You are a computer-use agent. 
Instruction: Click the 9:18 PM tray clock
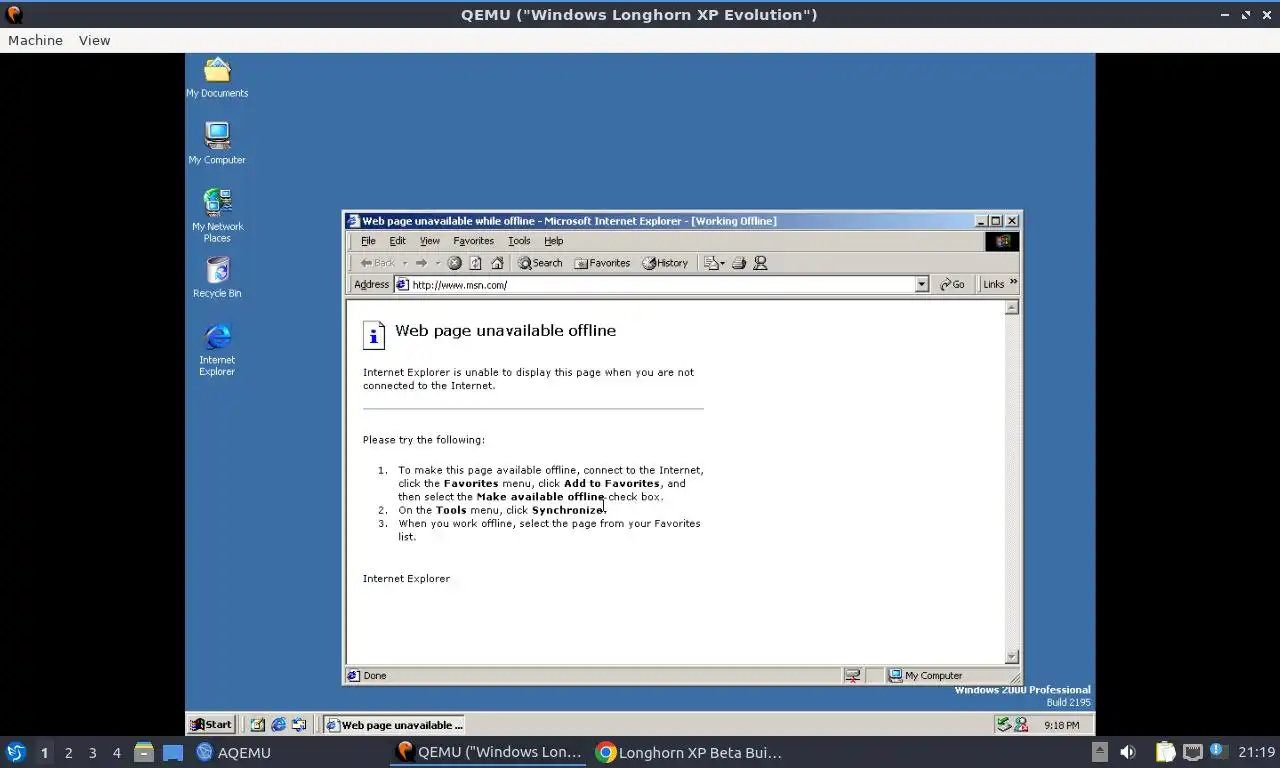(x=1061, y=726)
